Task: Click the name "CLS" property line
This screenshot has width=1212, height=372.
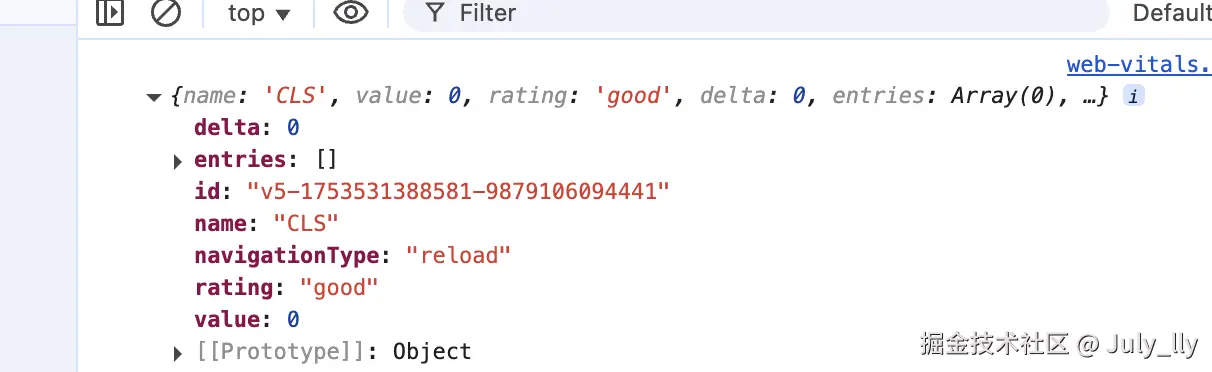Action: coord(266,223)
